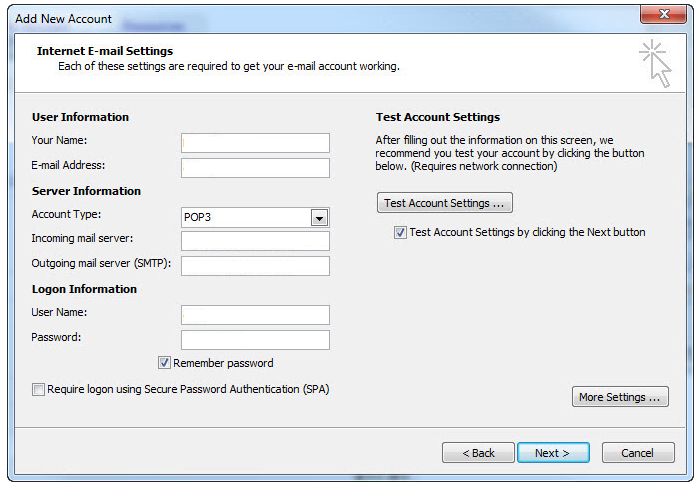Screen dimensions: 699x486
Task: Toggle the Remember password checkbox
Action: tap(164, 362)
